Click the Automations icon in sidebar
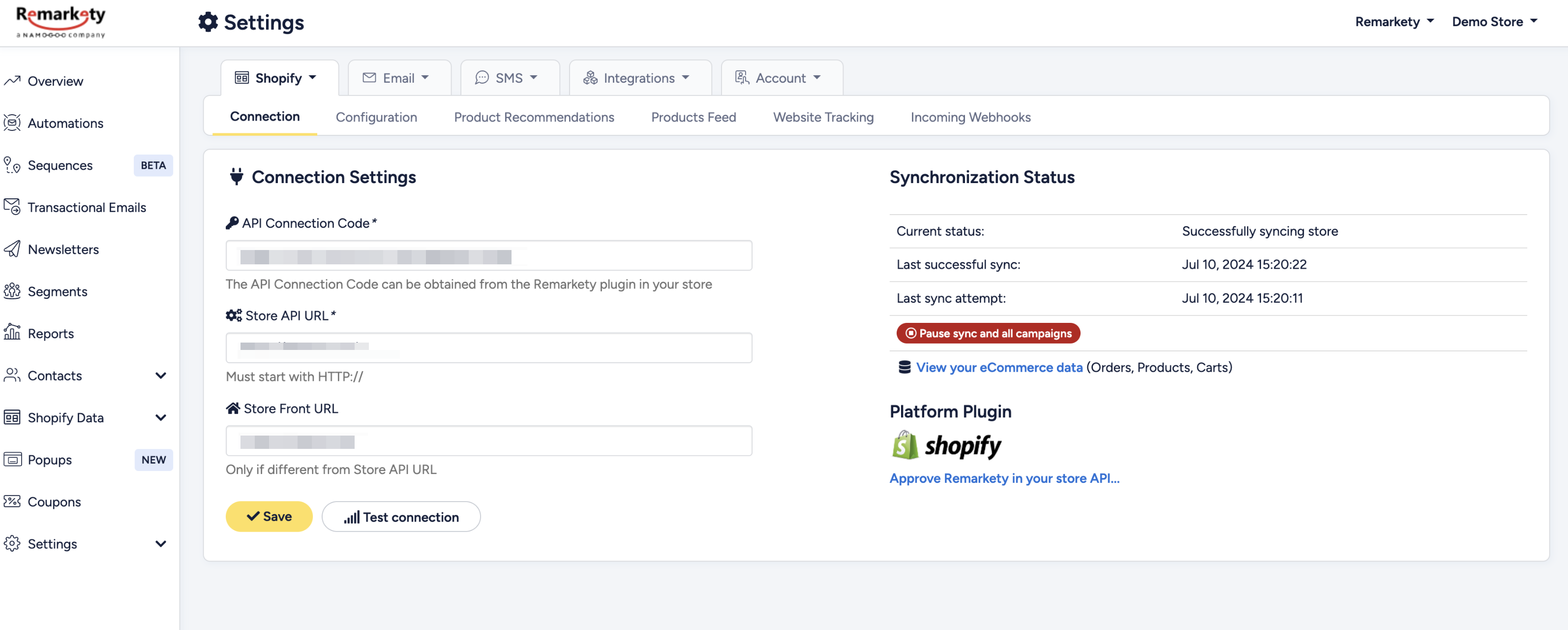Screen dimensions: 1568x630 [12, 123]
